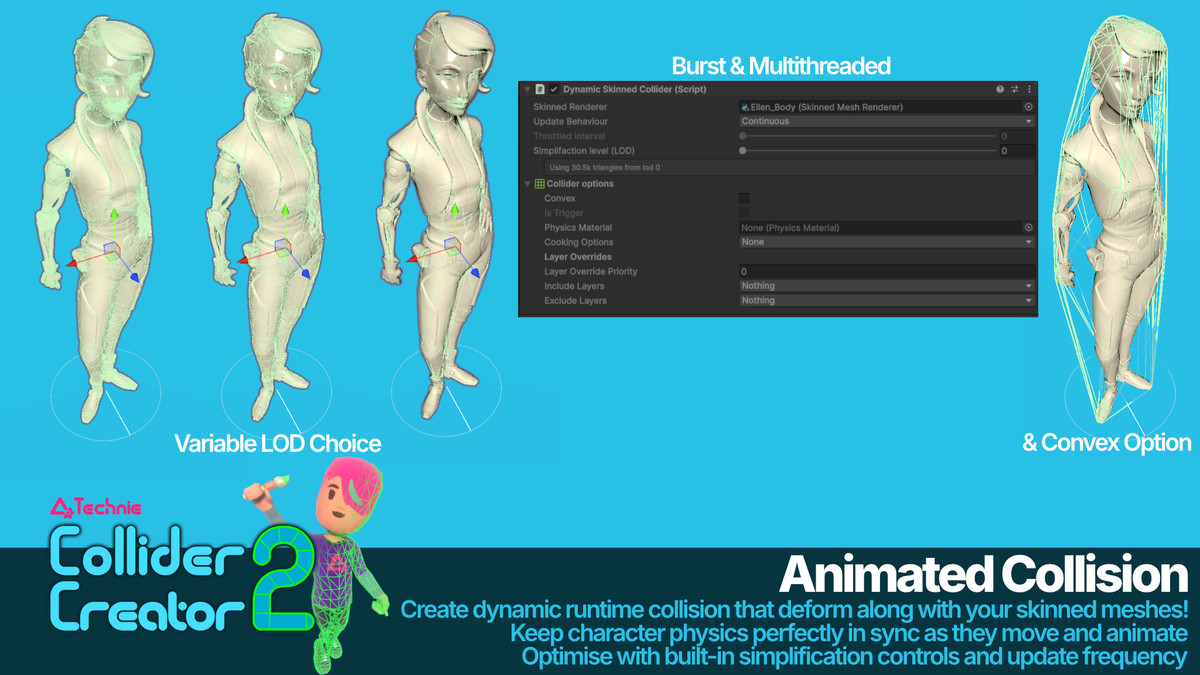
Task: Open the Include Layers dropdown
Action: click(887, 286)
